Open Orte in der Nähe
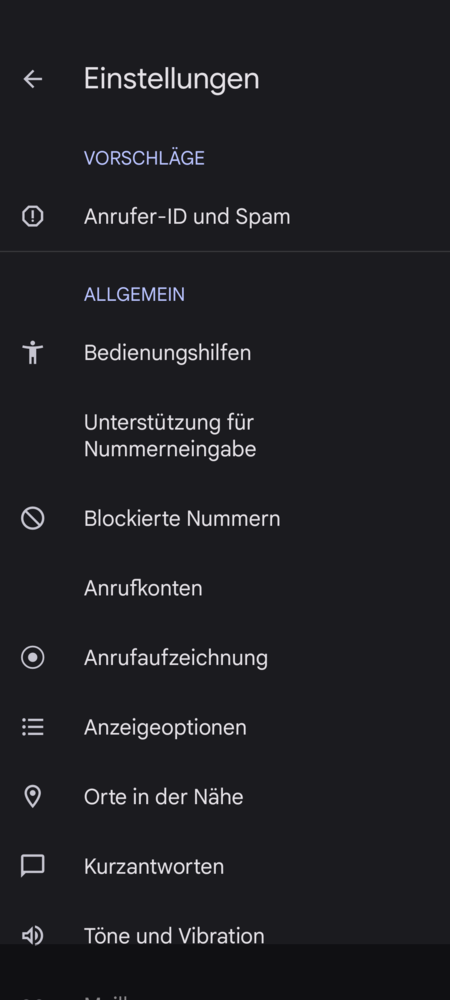Viewport: 450px width, 1000px height. [x=225, y=797]
